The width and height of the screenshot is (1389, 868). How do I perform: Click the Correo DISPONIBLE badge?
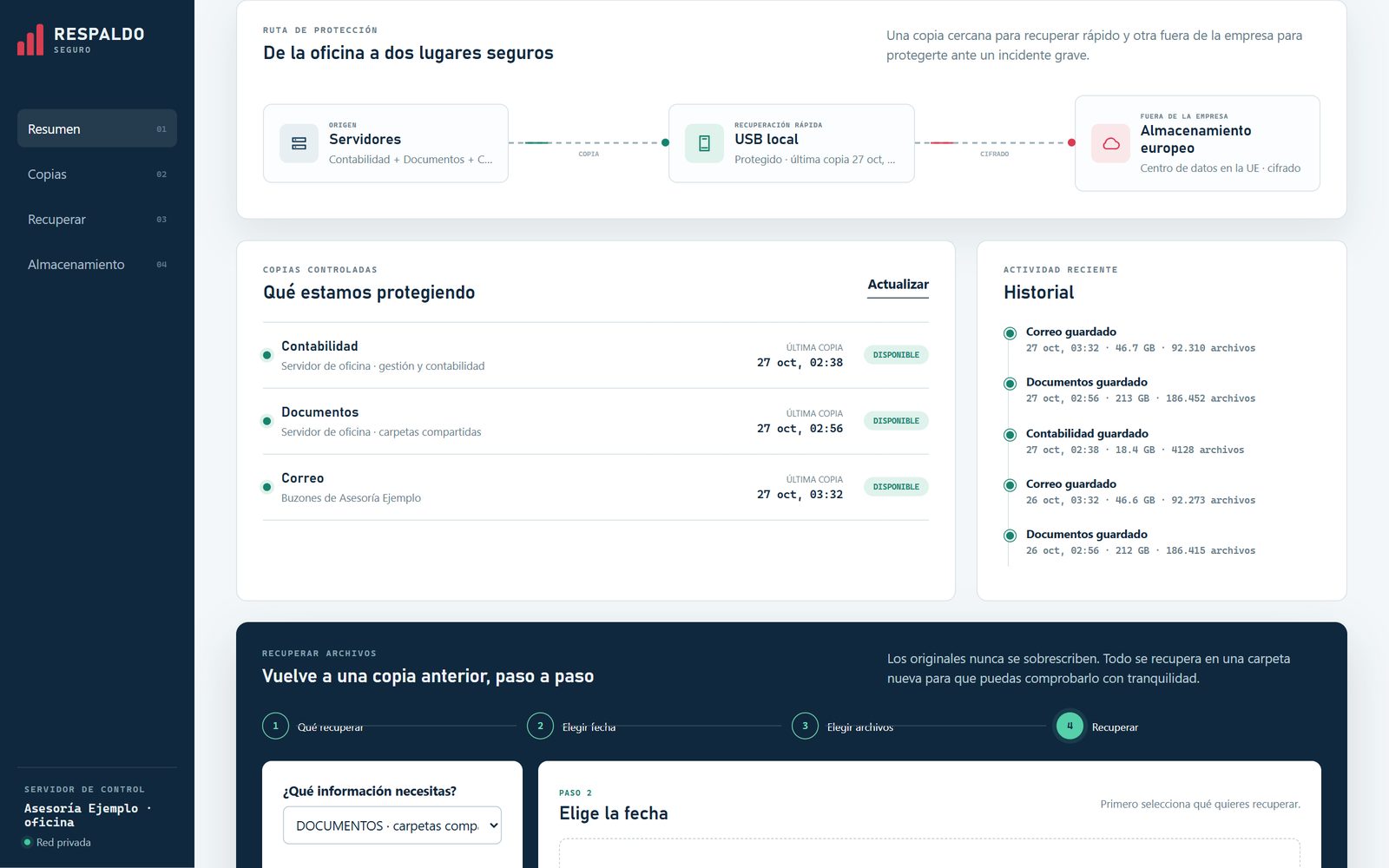pyautogui.click(x=896, y=487)
